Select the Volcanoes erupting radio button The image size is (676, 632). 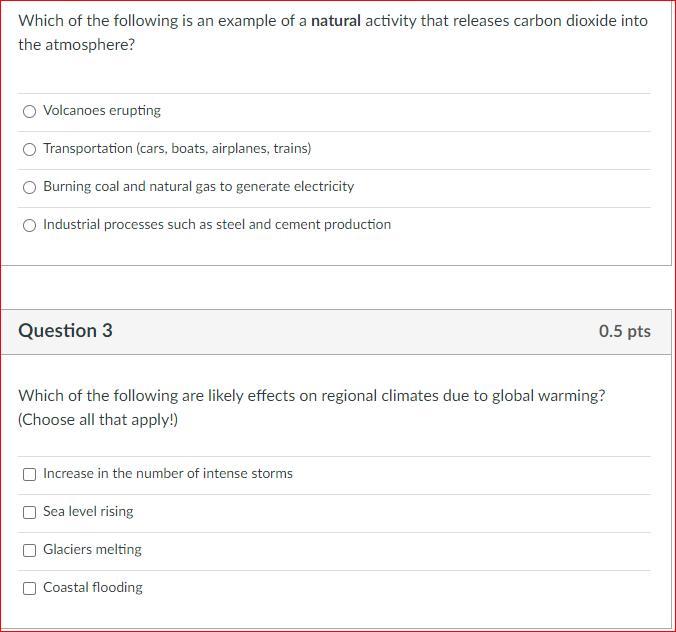30,111
